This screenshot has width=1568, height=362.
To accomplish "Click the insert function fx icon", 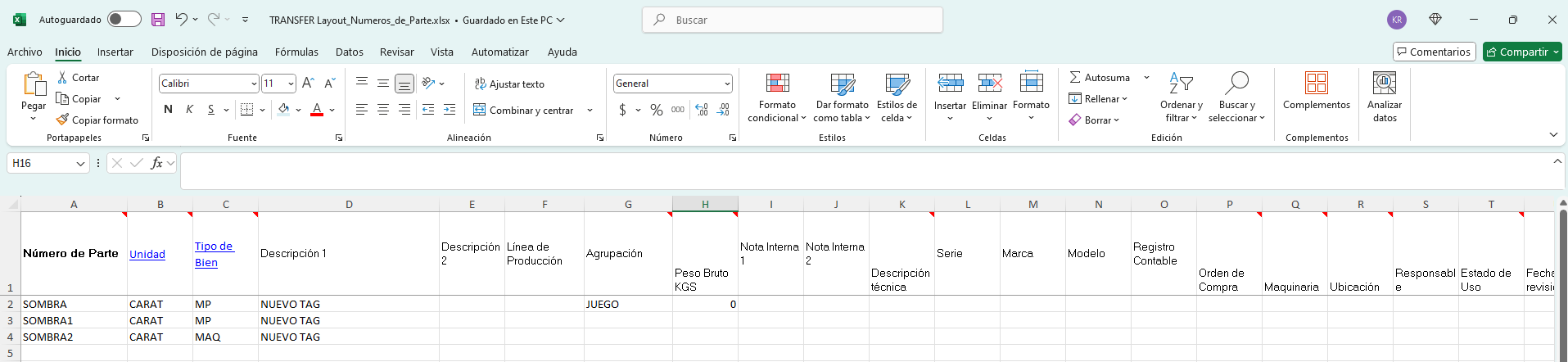I will pos(156,163).
